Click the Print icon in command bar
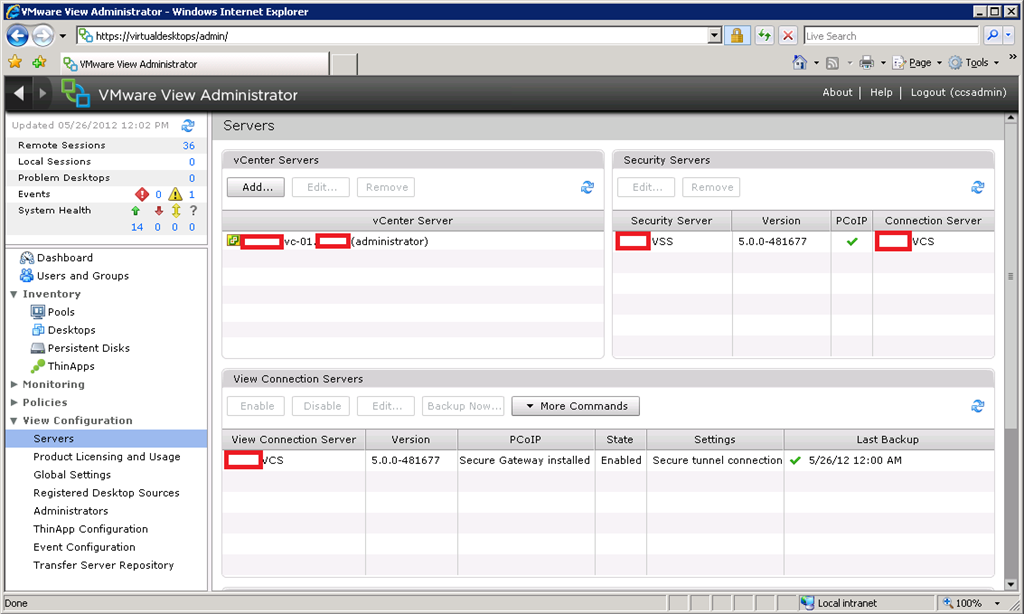 click(x=867, y=63)
